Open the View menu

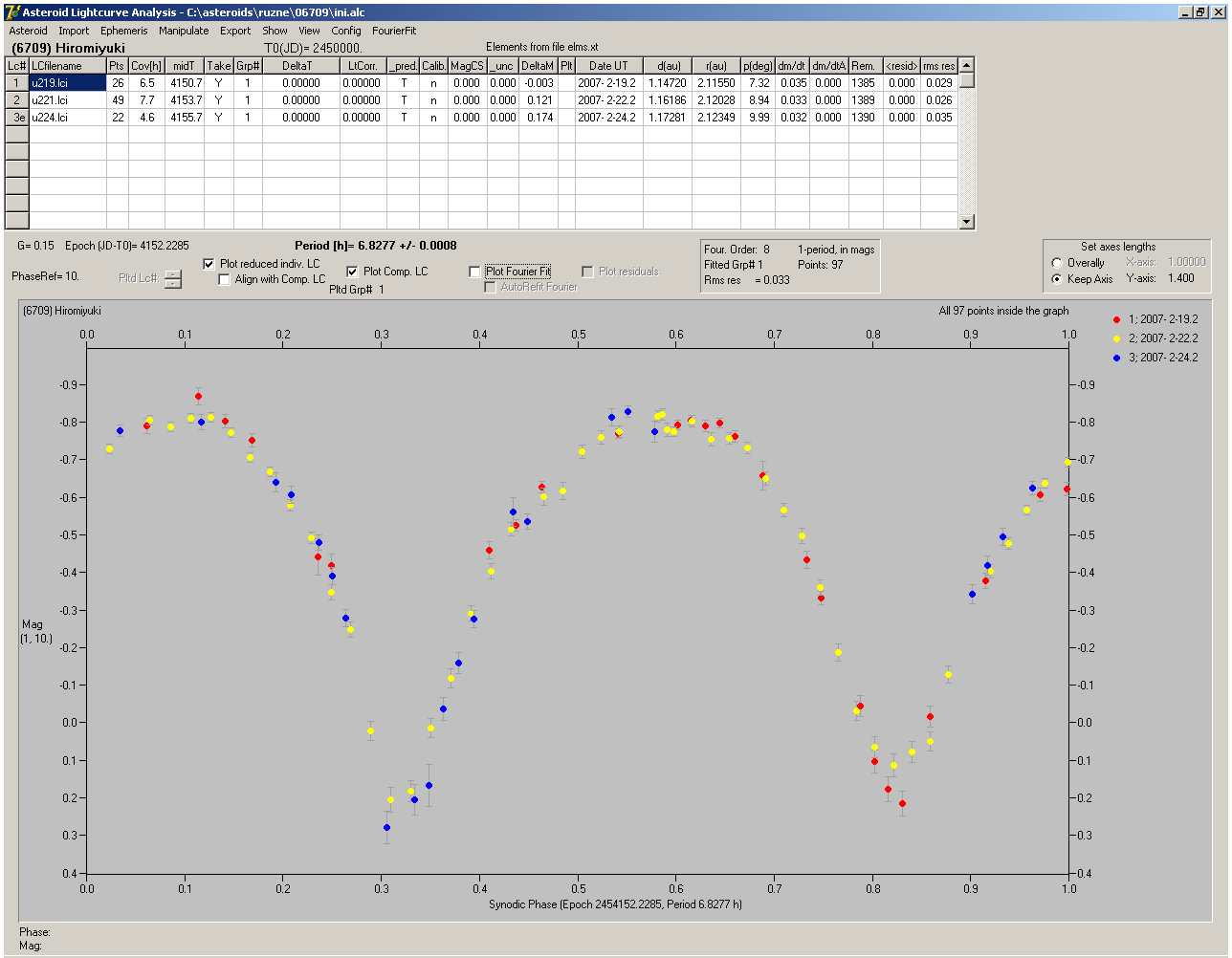pos(309,31)
